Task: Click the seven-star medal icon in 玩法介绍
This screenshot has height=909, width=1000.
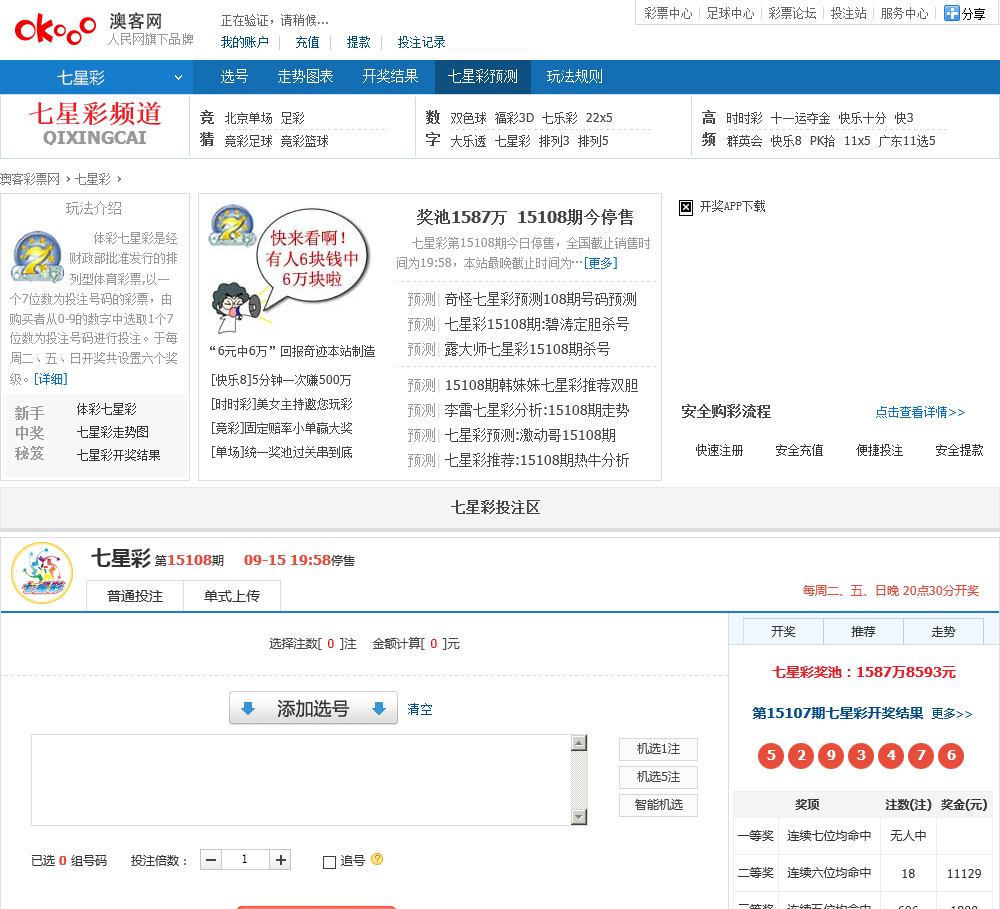Action: [x=38, y=257]
